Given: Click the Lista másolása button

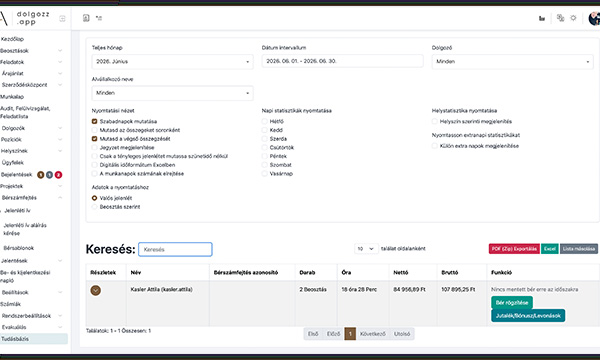Looking at the screenshot, I should tap(579, 249).
